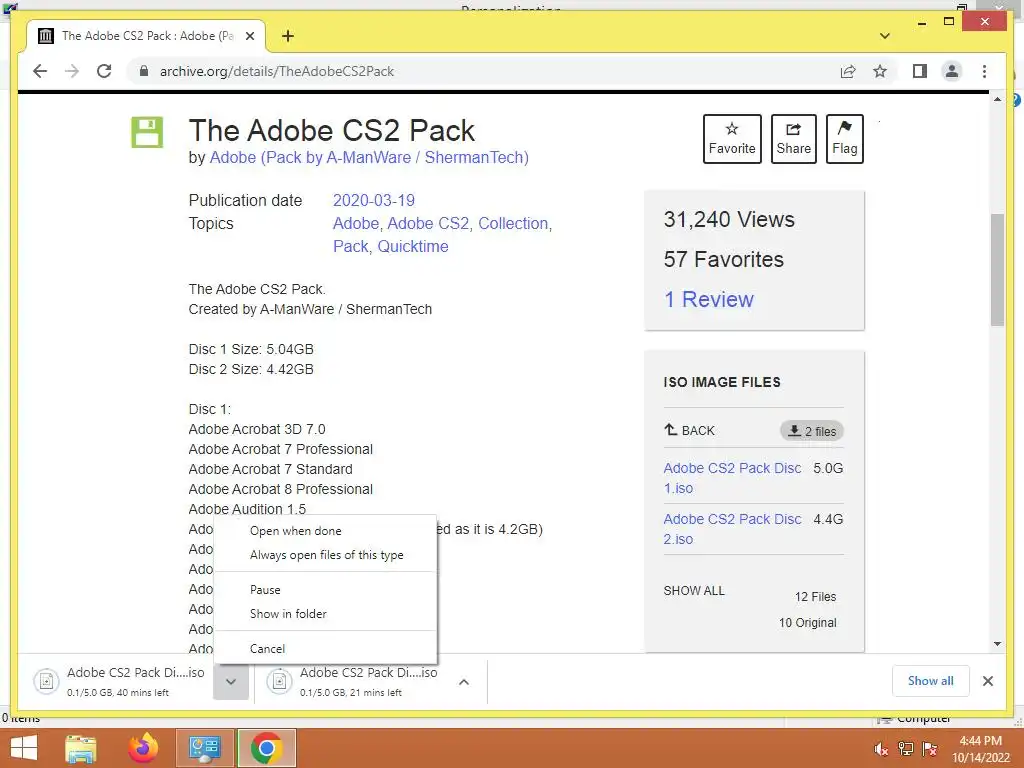Click the Share button on archive page
1024x768 pixels.
793,138
